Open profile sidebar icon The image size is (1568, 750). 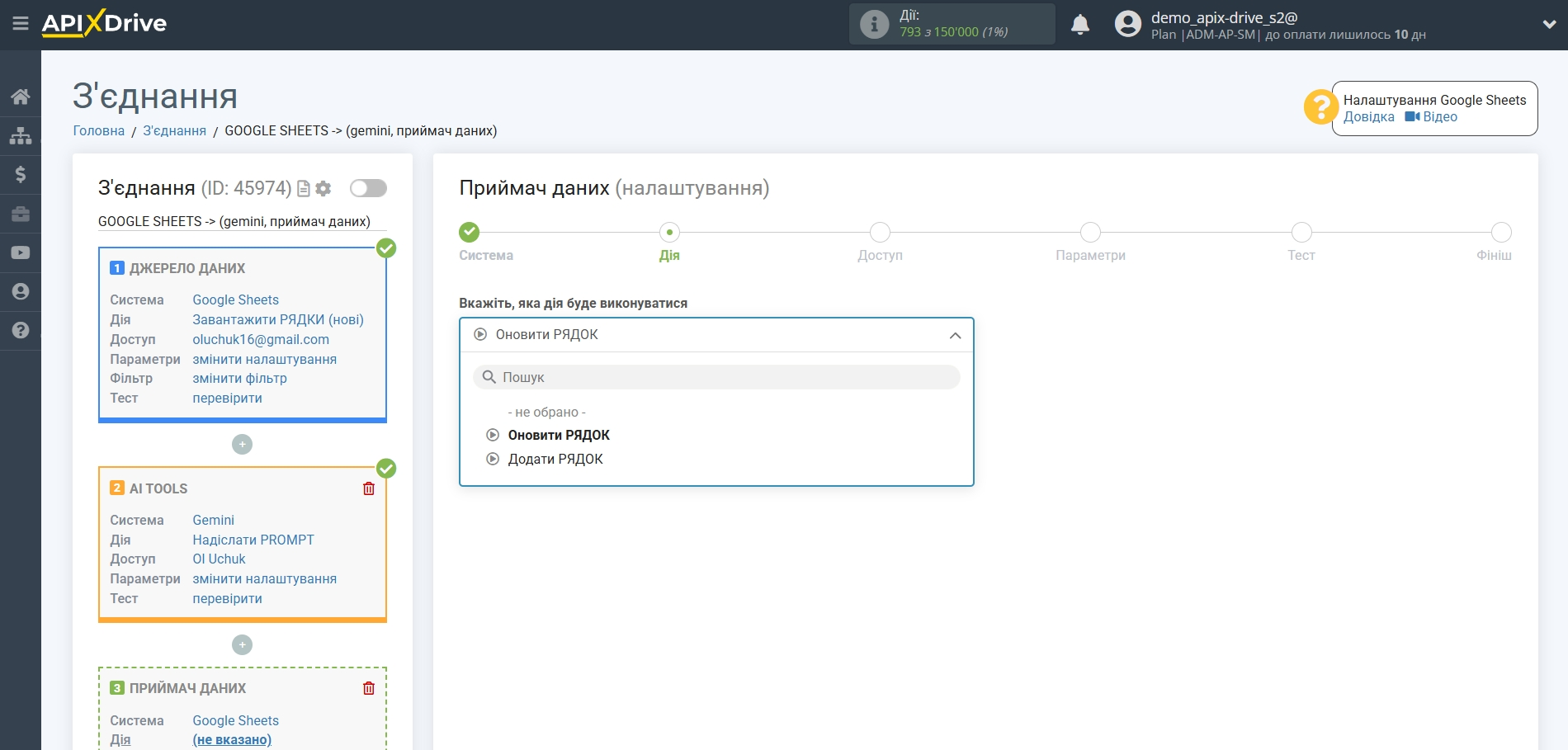pos(21,291)
